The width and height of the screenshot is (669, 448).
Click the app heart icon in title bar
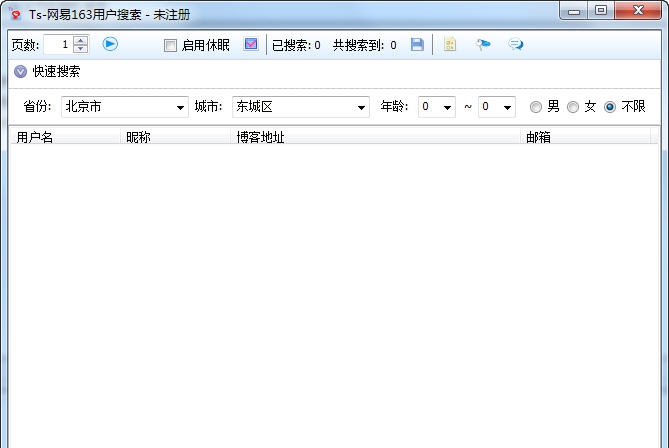[x=15, y=15]
